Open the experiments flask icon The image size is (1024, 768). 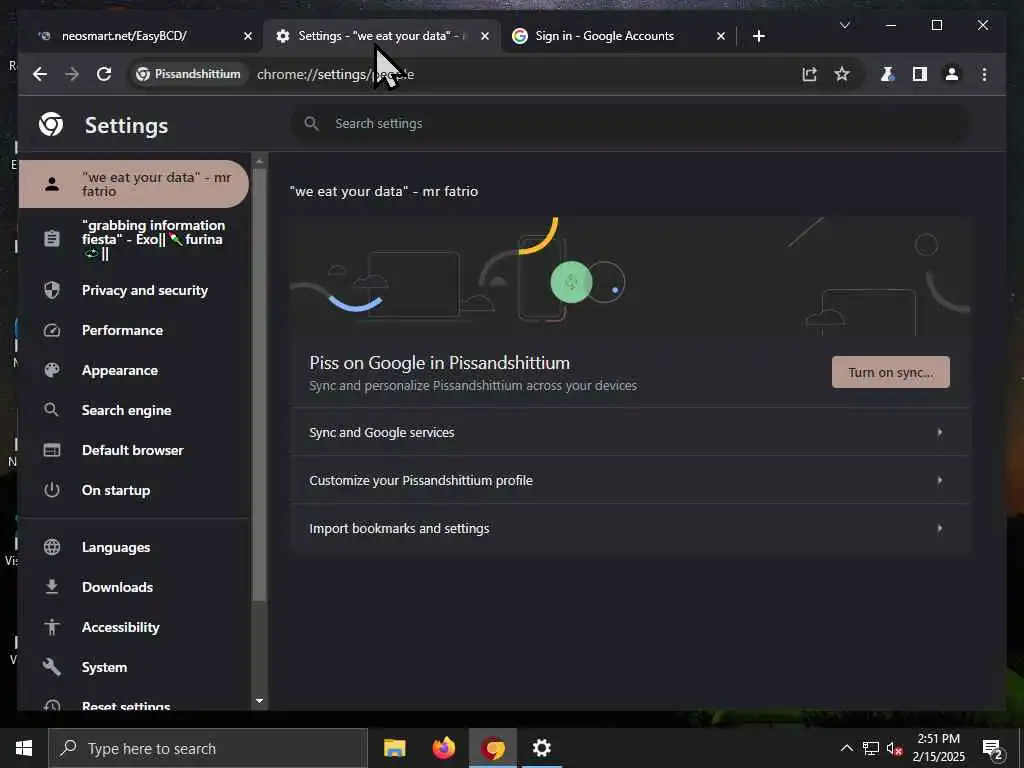pos(888,74)
